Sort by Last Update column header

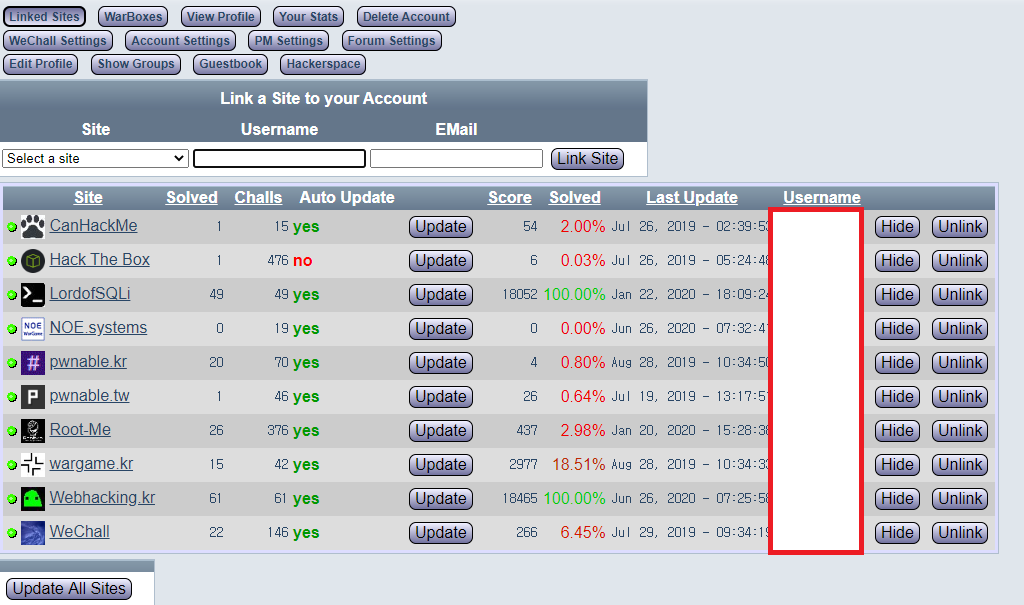coord(692,197)
